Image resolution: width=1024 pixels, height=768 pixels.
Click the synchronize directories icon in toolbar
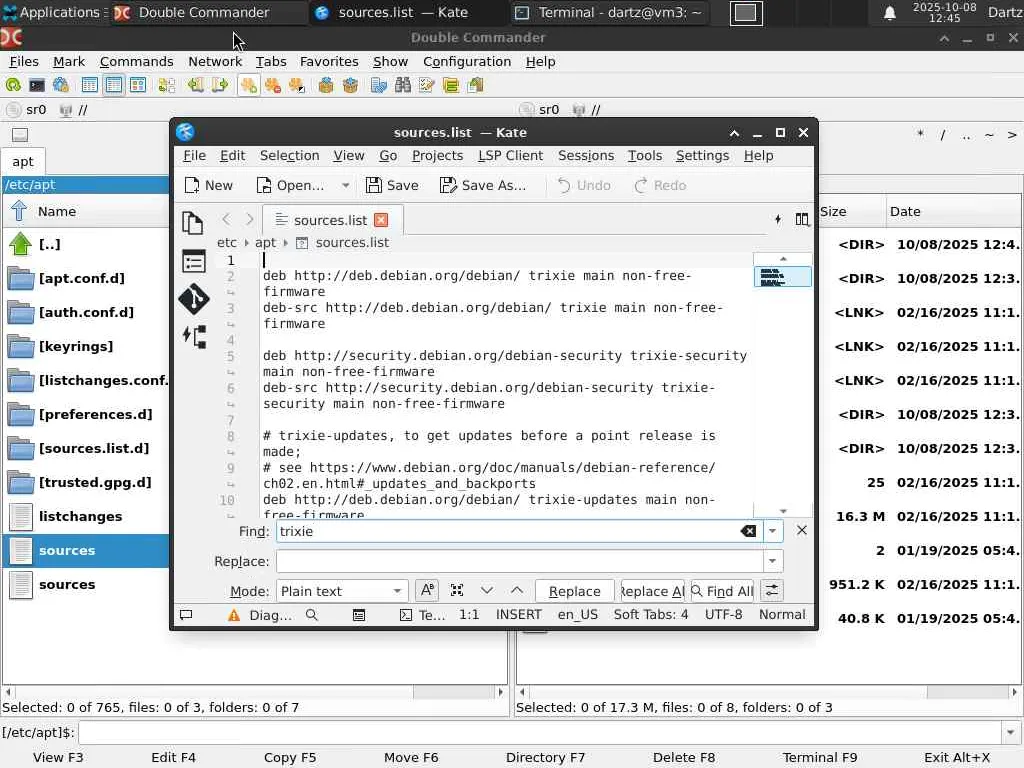click(451, 85)
